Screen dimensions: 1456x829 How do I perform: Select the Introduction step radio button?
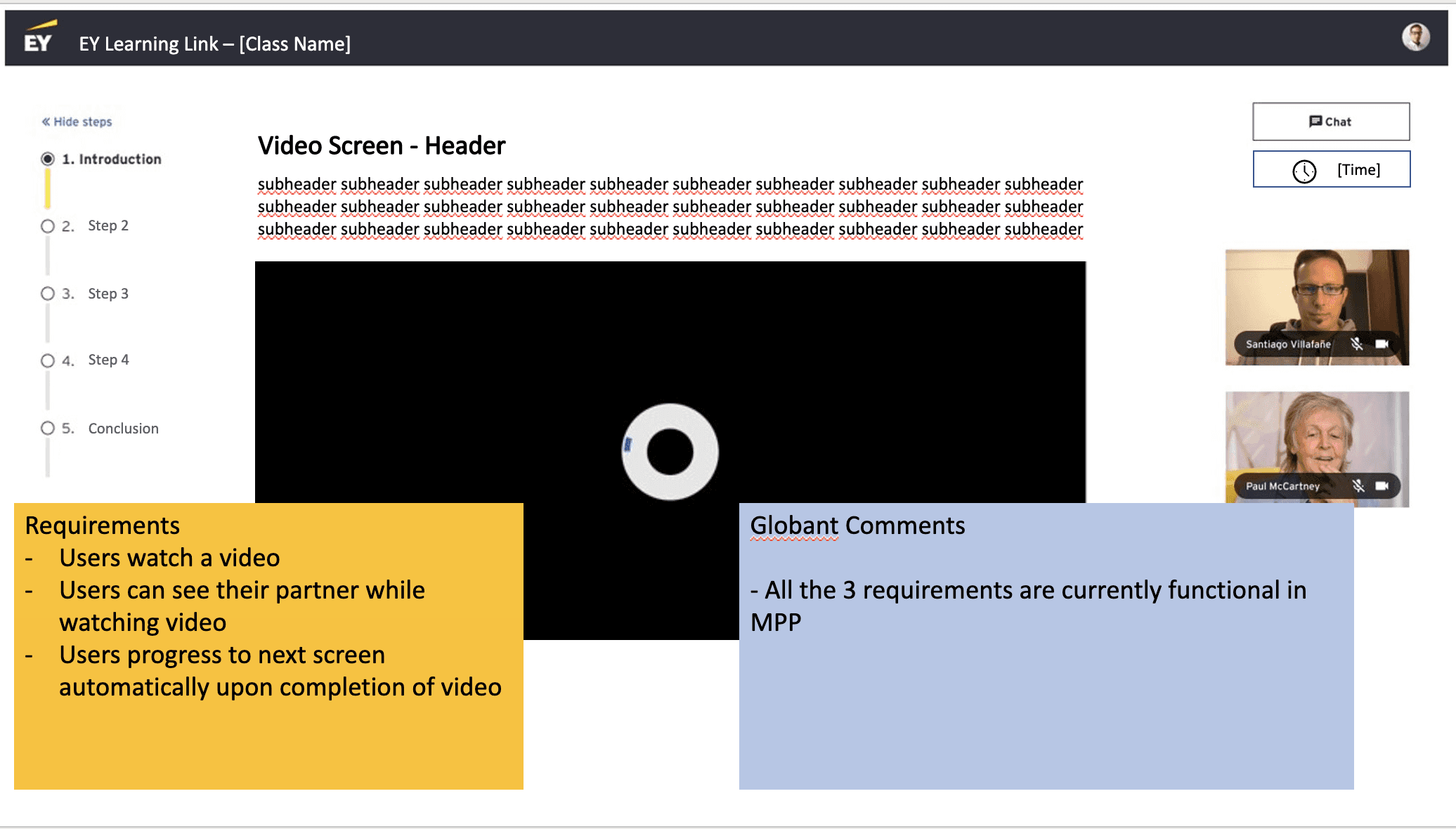coord(48,159)
